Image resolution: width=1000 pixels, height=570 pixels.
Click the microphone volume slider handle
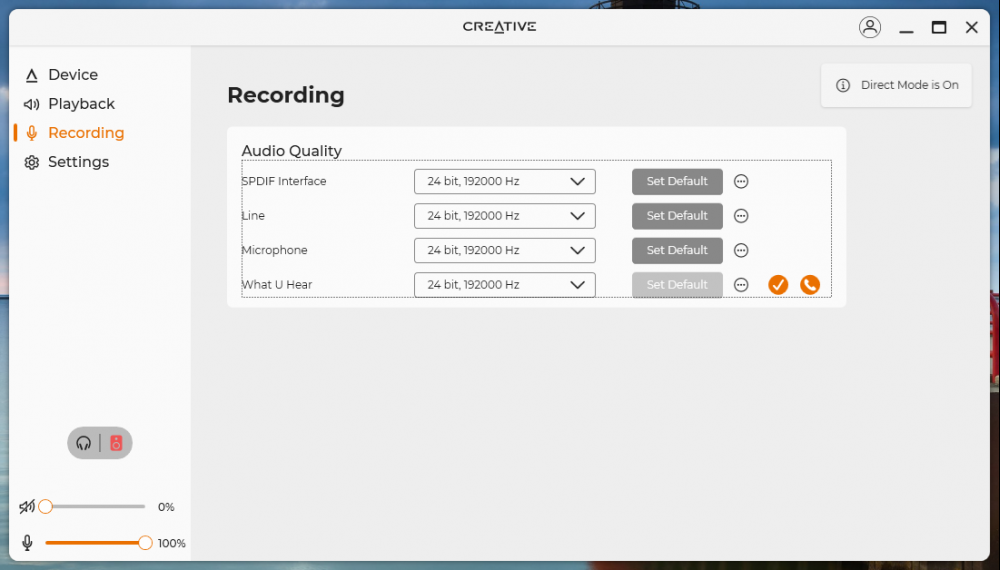(x=145, y=543)
